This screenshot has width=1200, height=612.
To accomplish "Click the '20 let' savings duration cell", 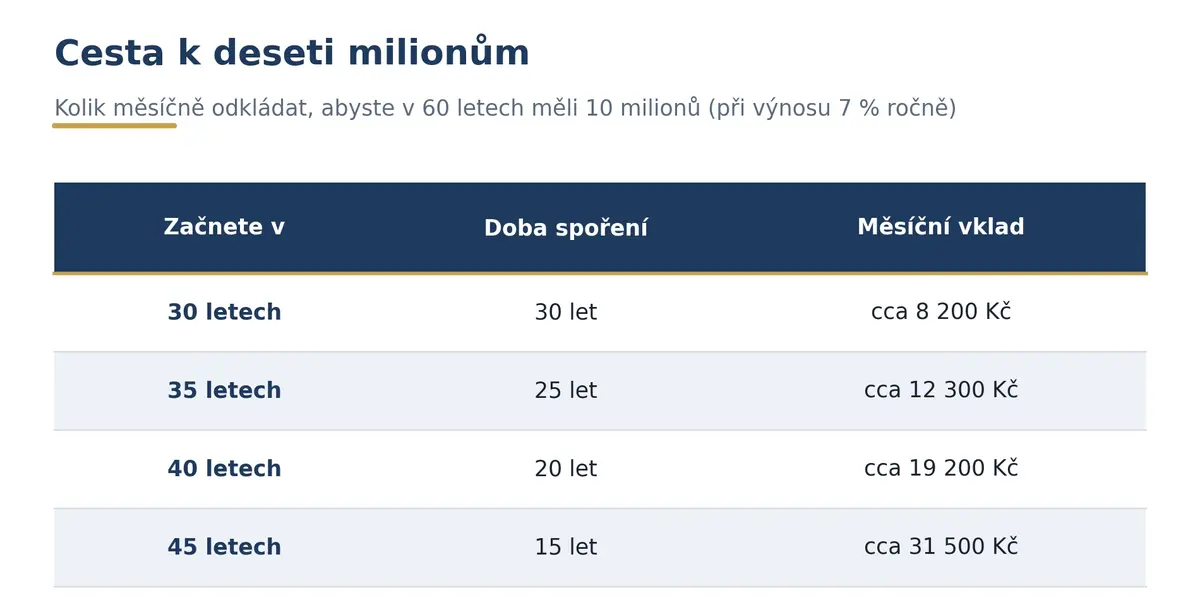I will [x=566, y=469].
